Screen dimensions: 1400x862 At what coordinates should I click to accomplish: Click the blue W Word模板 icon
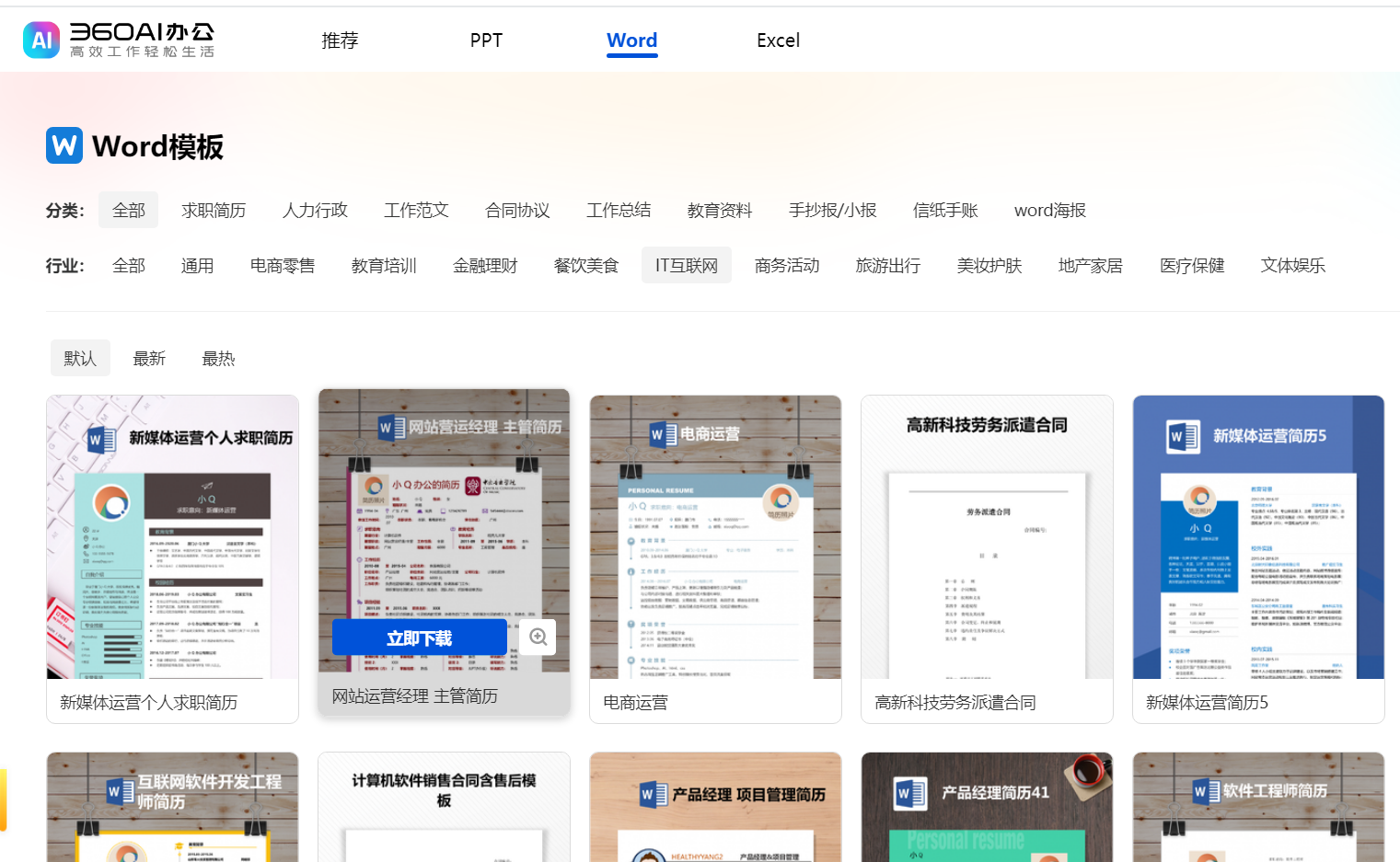coord(63,145)
